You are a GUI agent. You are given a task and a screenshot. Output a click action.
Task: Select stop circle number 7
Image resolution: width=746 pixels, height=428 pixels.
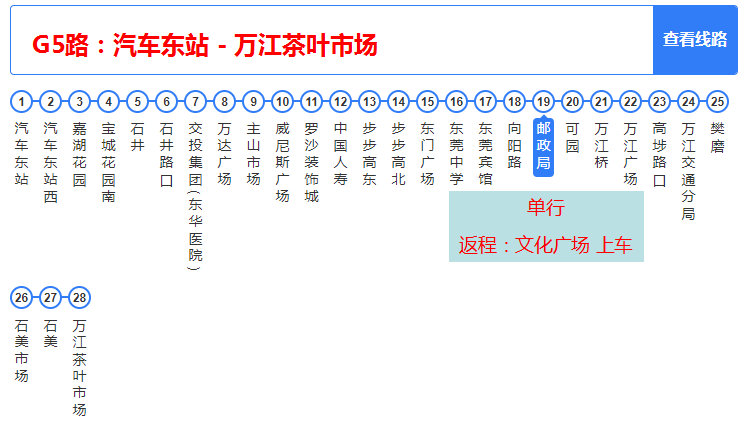196,102
